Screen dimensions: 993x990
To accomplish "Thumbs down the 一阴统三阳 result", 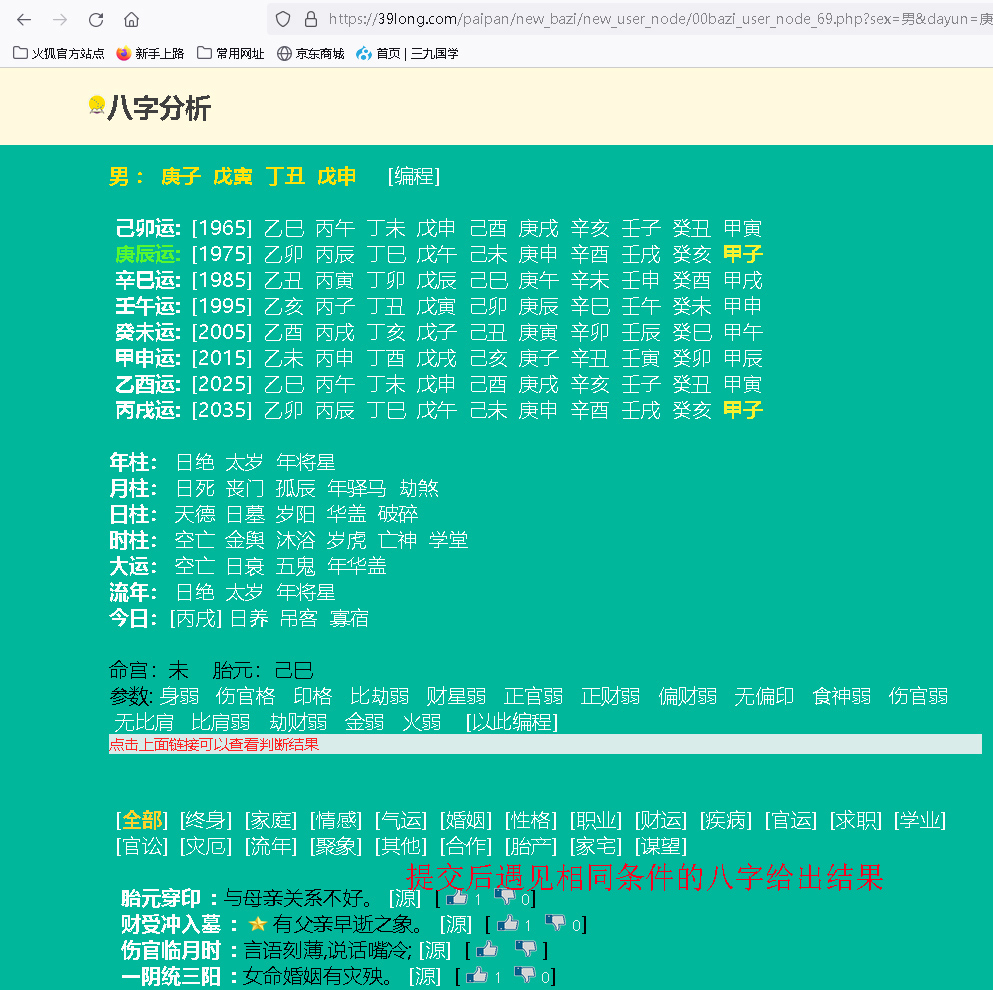I will (524, 976).
